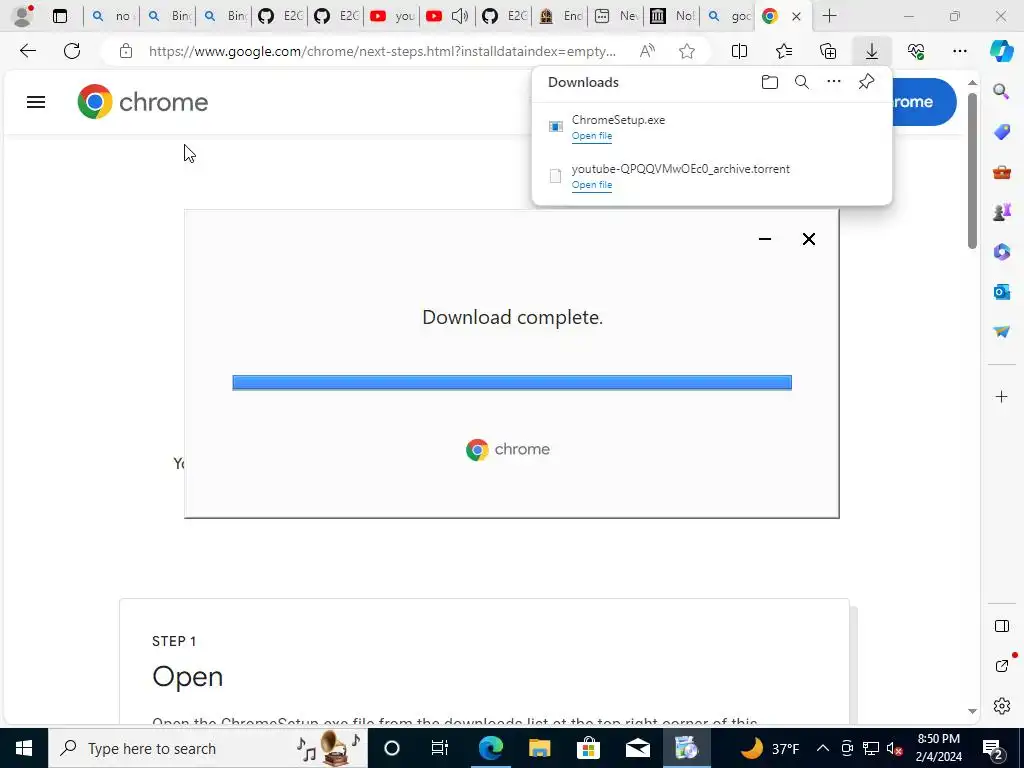Show hidden tray icons chevron
Viewport: 1024px width, 768px height.
823,748
